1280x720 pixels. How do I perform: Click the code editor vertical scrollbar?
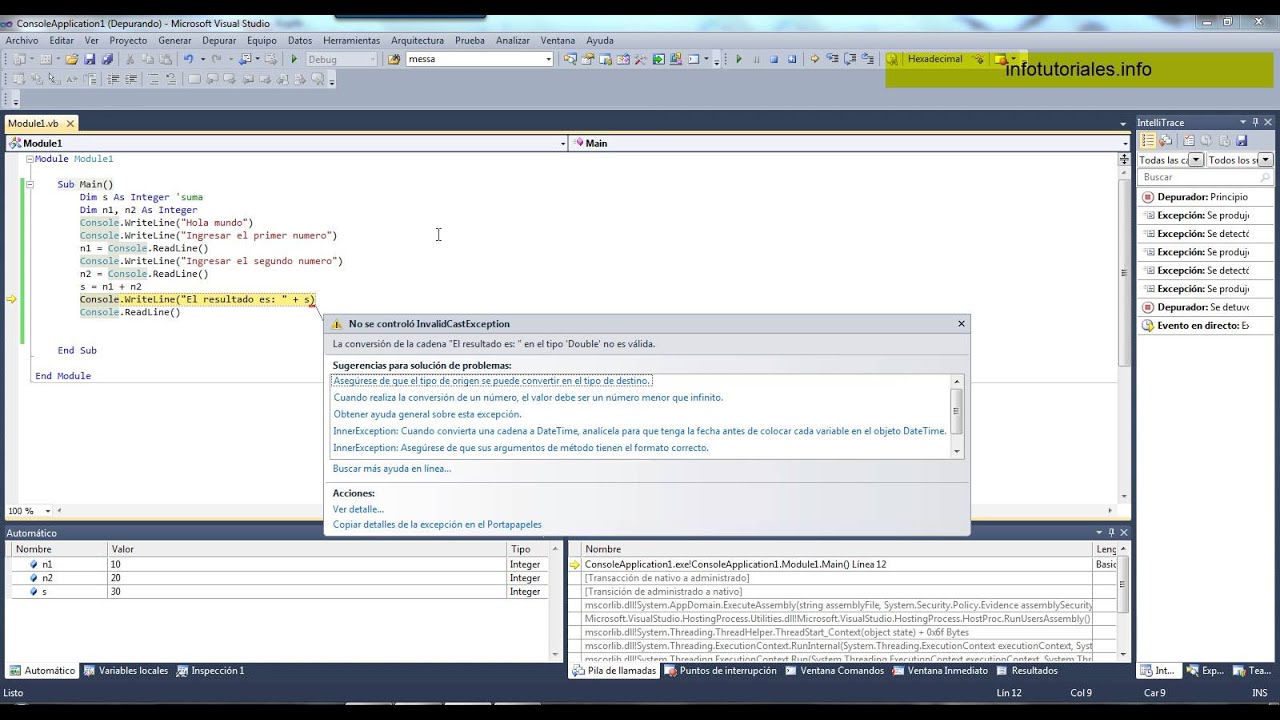click(x=1124, y=329)
